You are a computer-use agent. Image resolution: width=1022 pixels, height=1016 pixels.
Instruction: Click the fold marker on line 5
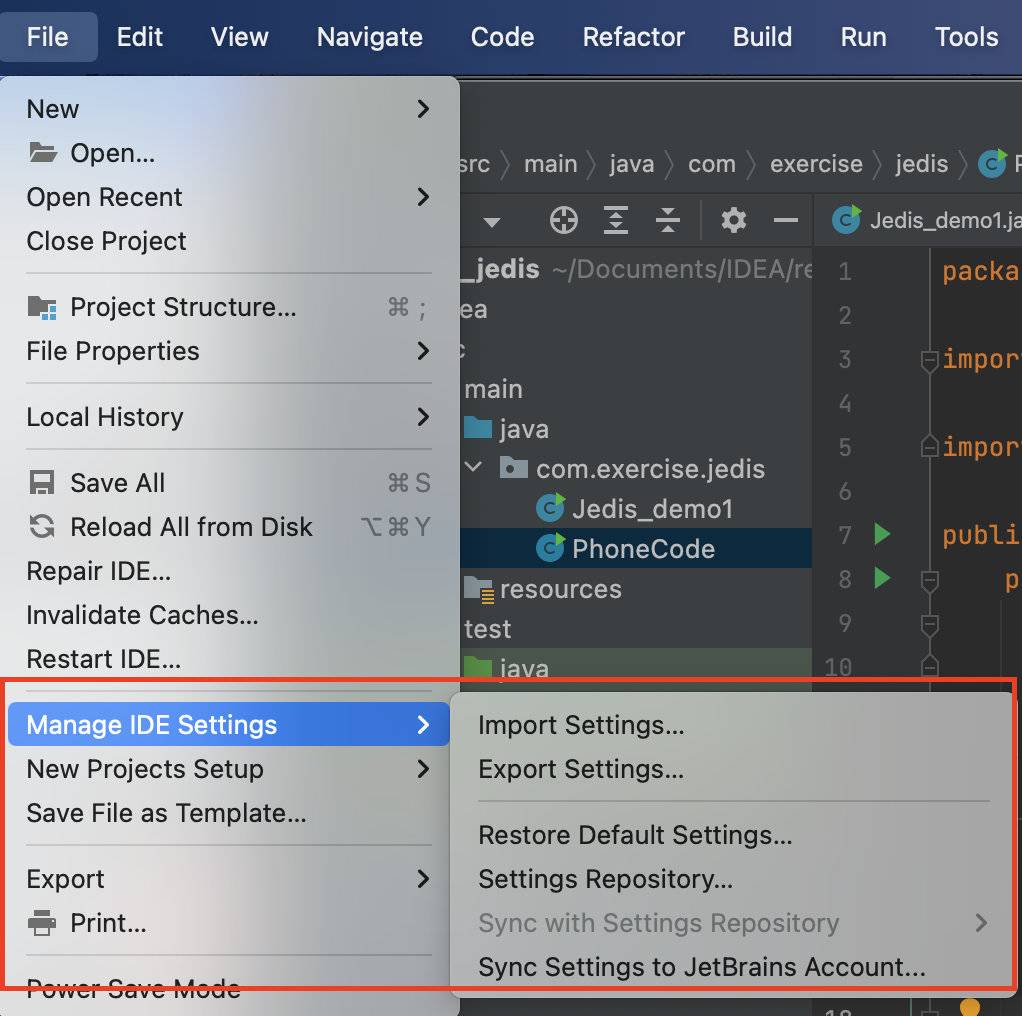(x=929, y=446)
